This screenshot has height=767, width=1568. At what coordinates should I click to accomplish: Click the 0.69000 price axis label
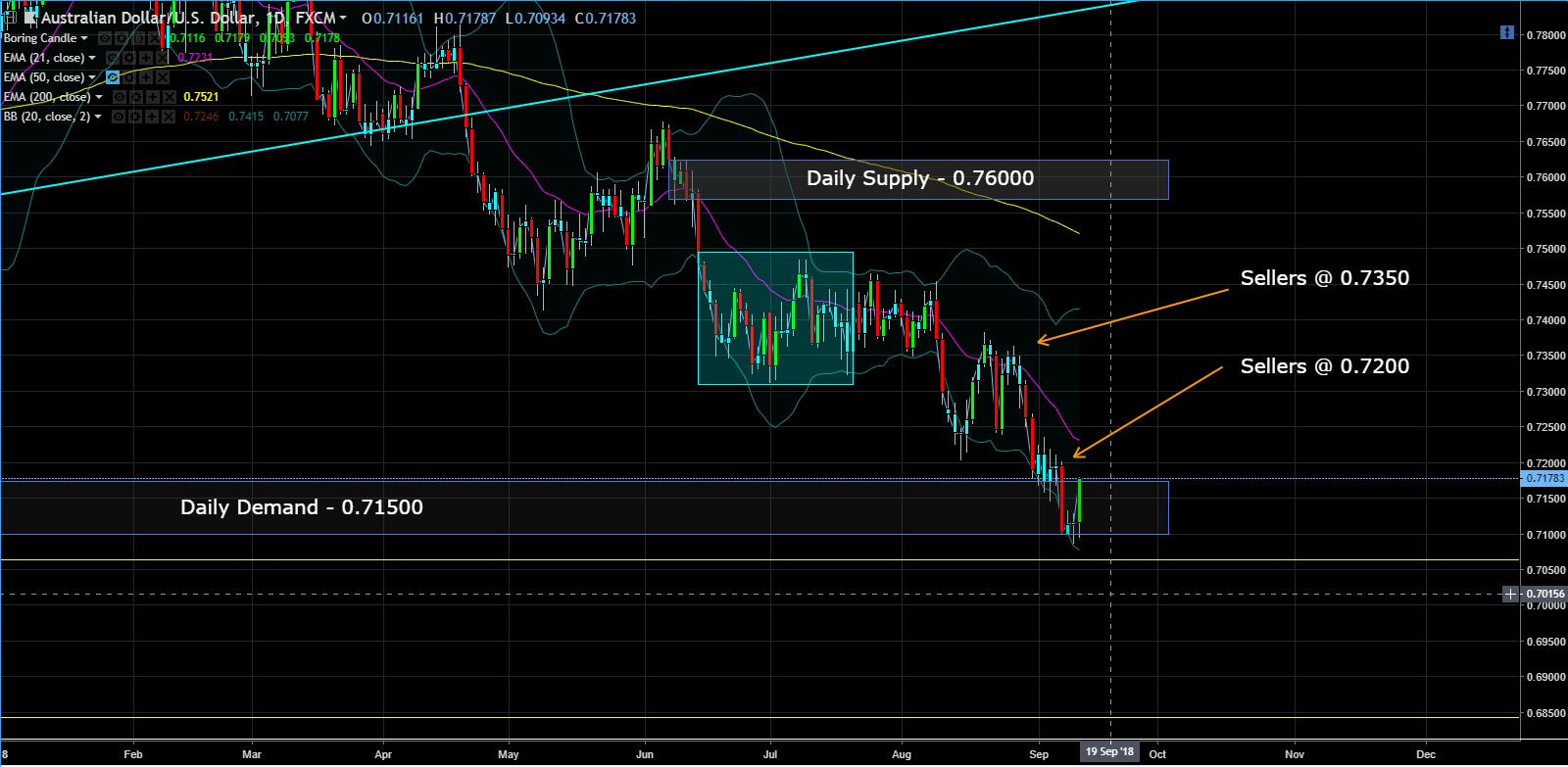click(1545, 677)
